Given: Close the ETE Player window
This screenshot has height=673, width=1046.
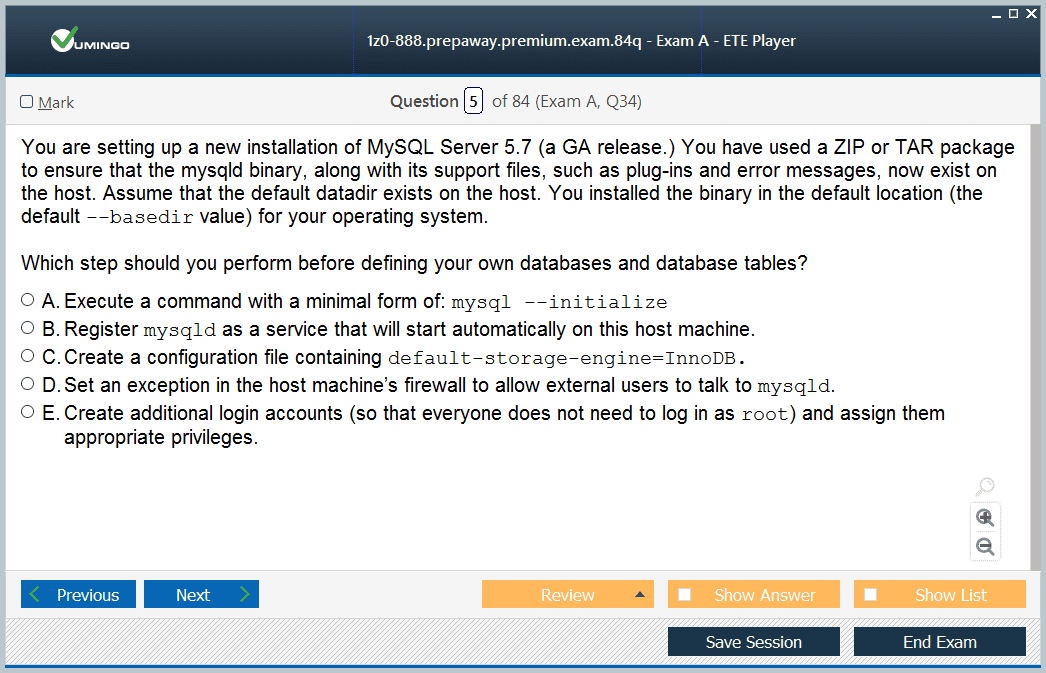Looking at the screenshot, I should pyautogui.click(x=1031, y=13).
